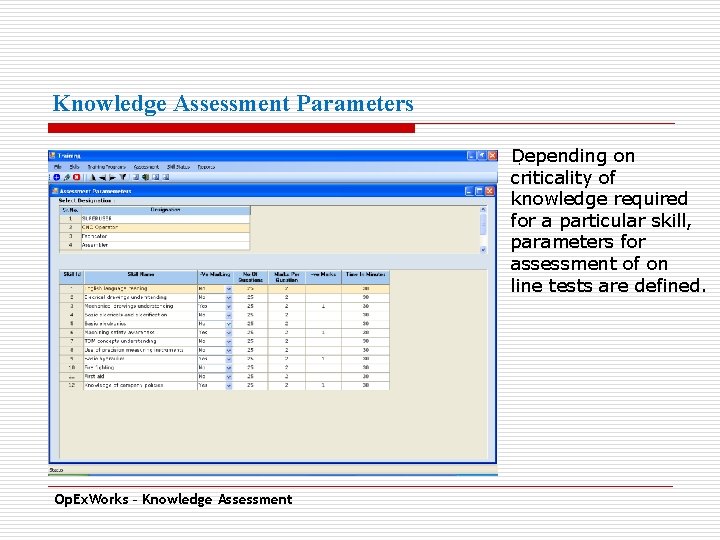Click the Designation column header
Image resolution: width=720 pixels, height=540 pixels.
pyautogui.click(x=165, y=210)
